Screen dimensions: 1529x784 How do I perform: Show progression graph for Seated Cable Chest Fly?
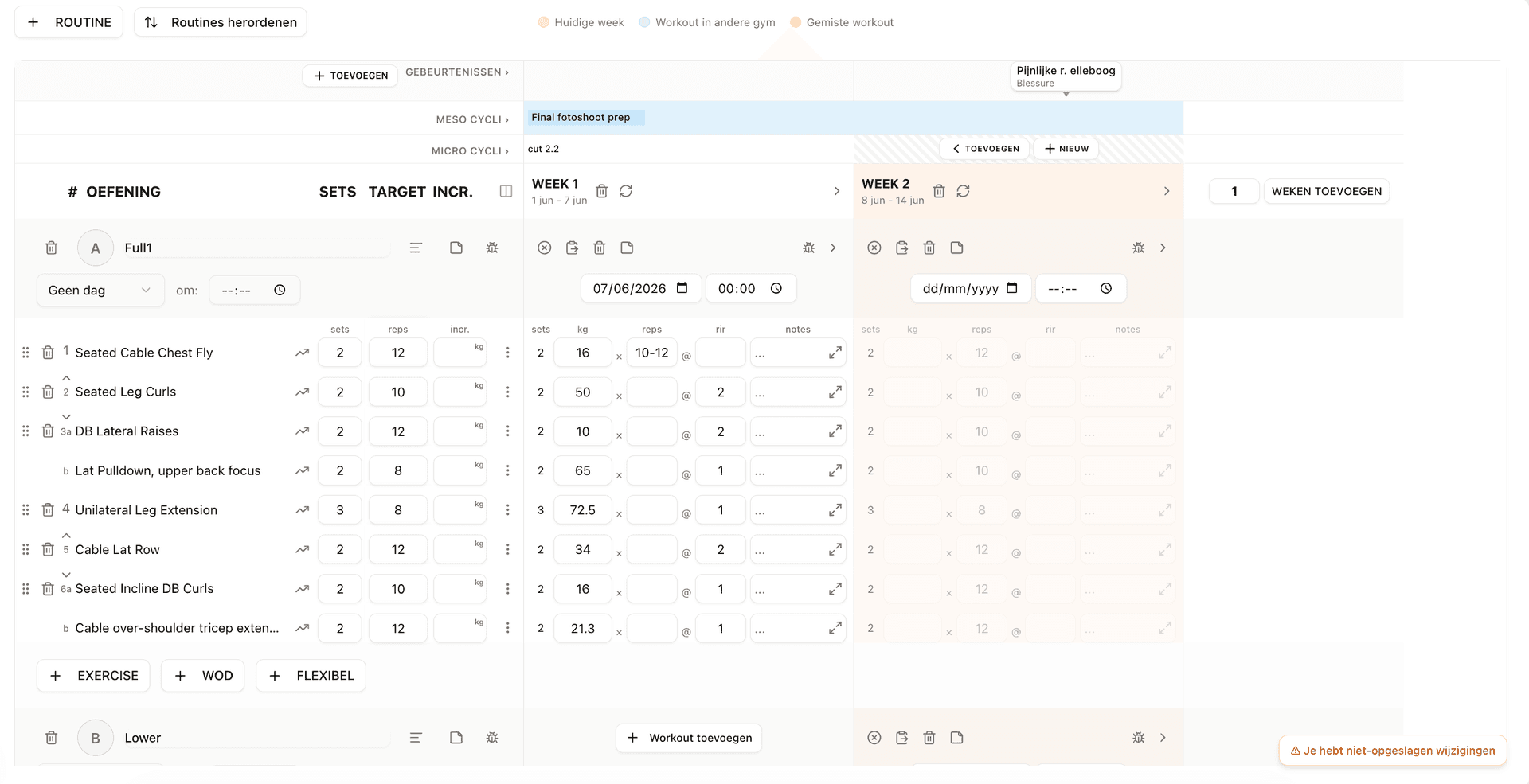point(302,353)
